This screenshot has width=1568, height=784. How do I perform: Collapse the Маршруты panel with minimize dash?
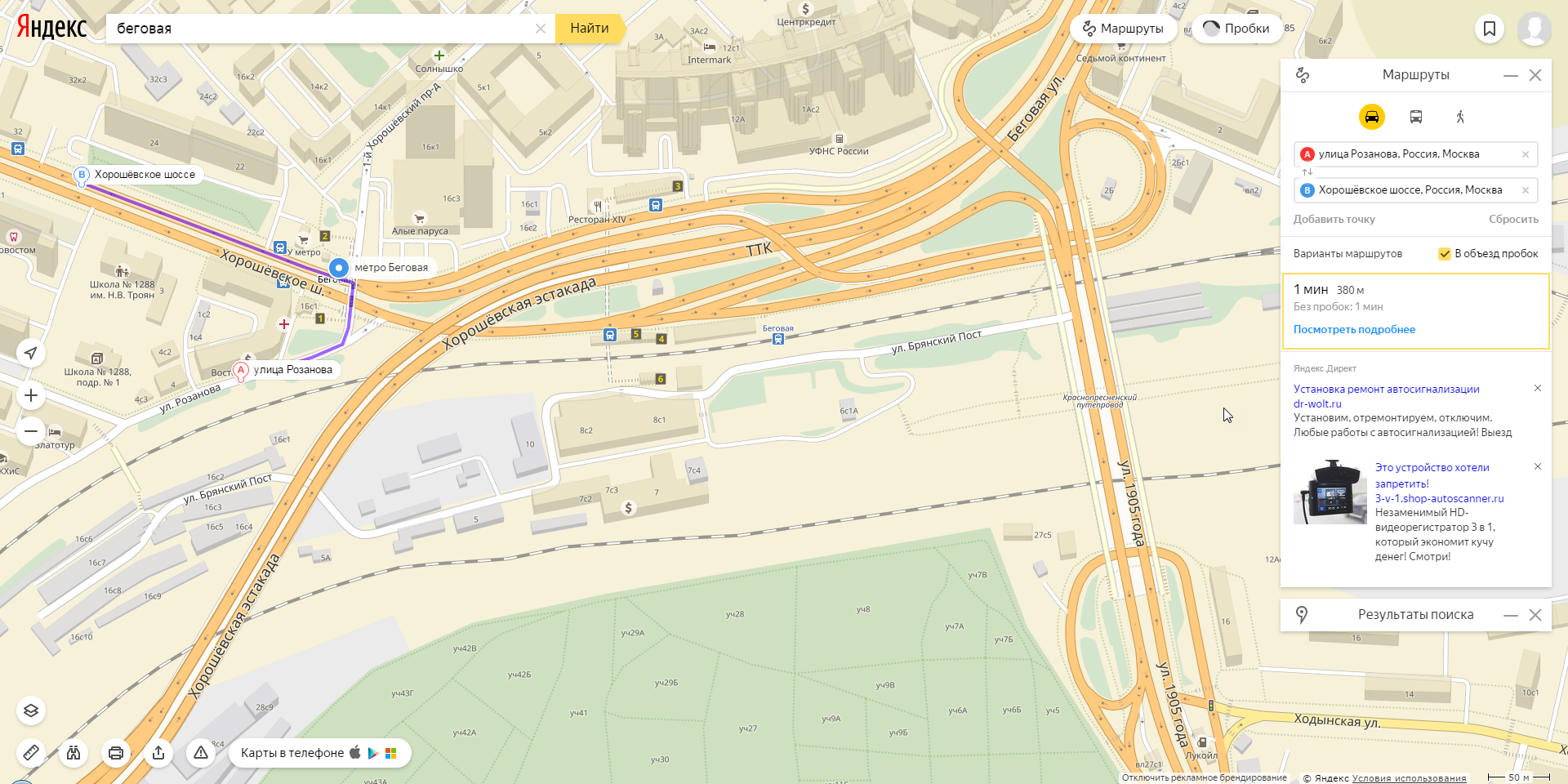(1511, 75)
